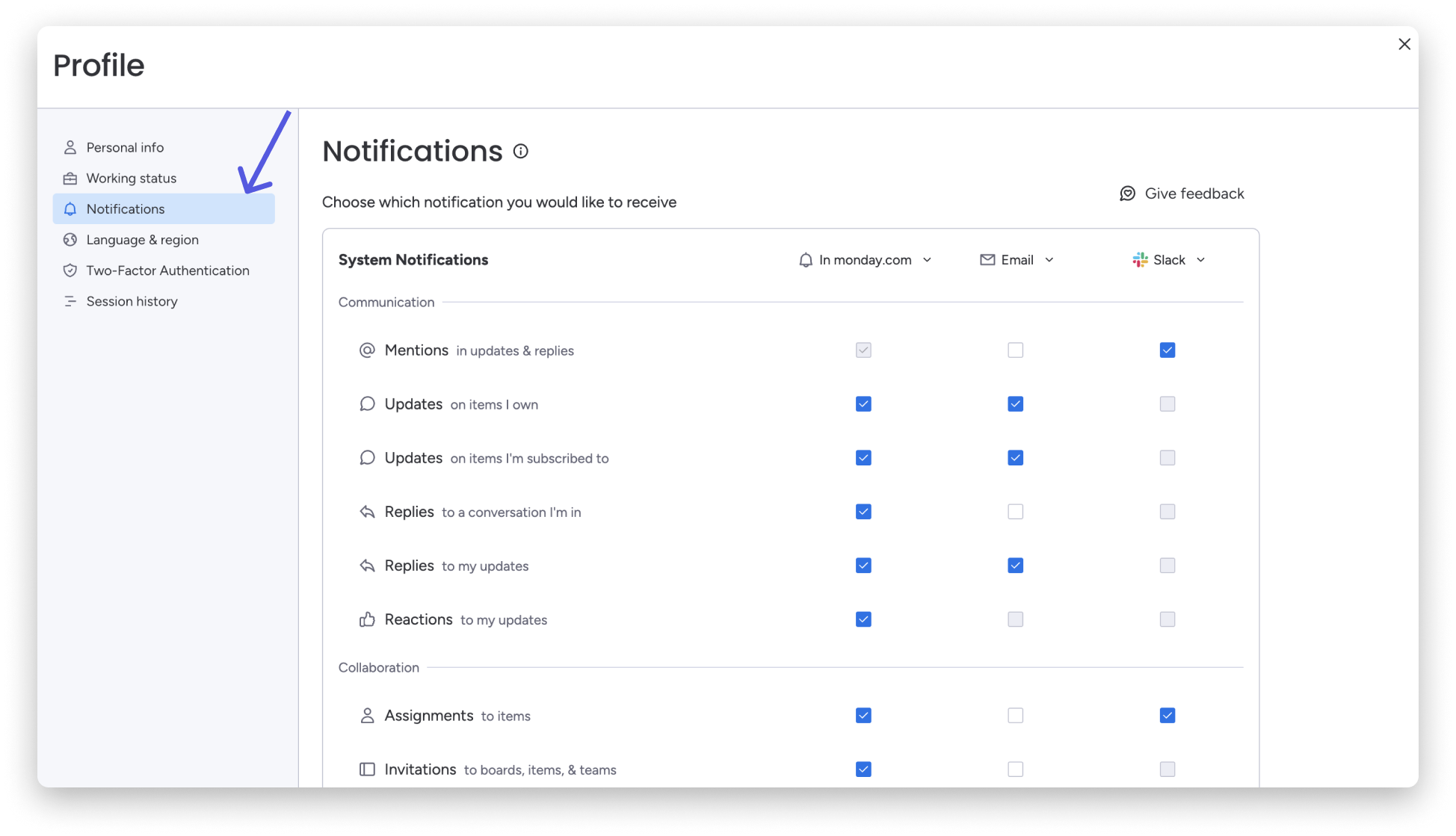Screen dimensions: 1456x836
Task: Click the envelope icon next to Email
Action: 987,259
